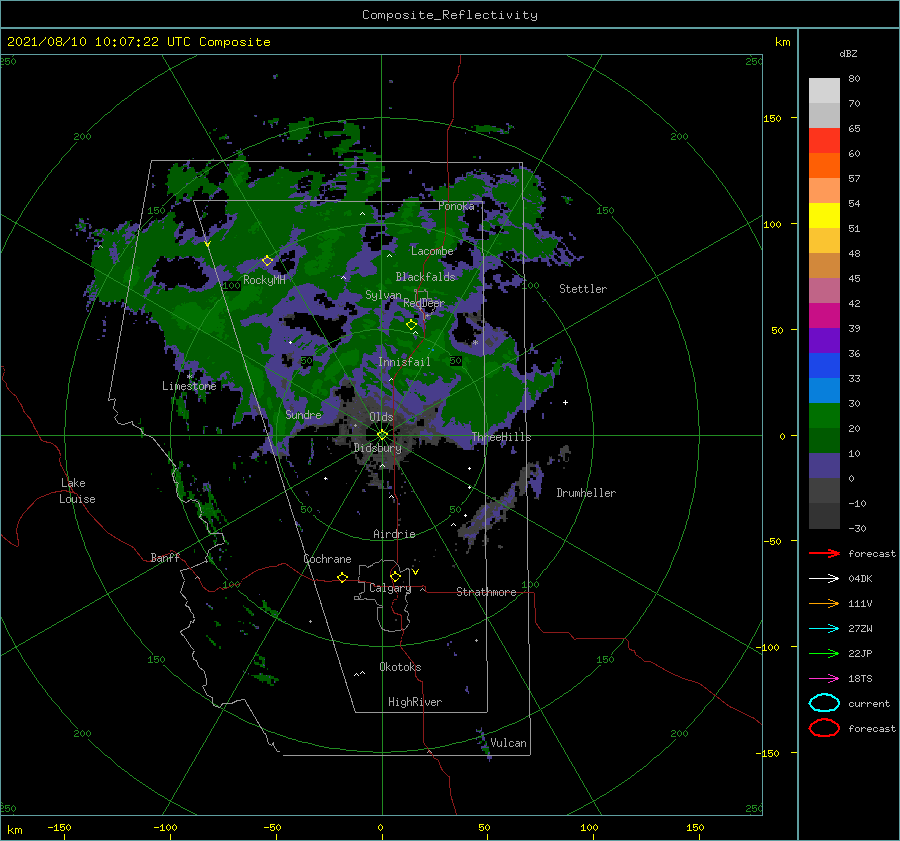Click the red forecast ellipse legend icon

(824, 728)
